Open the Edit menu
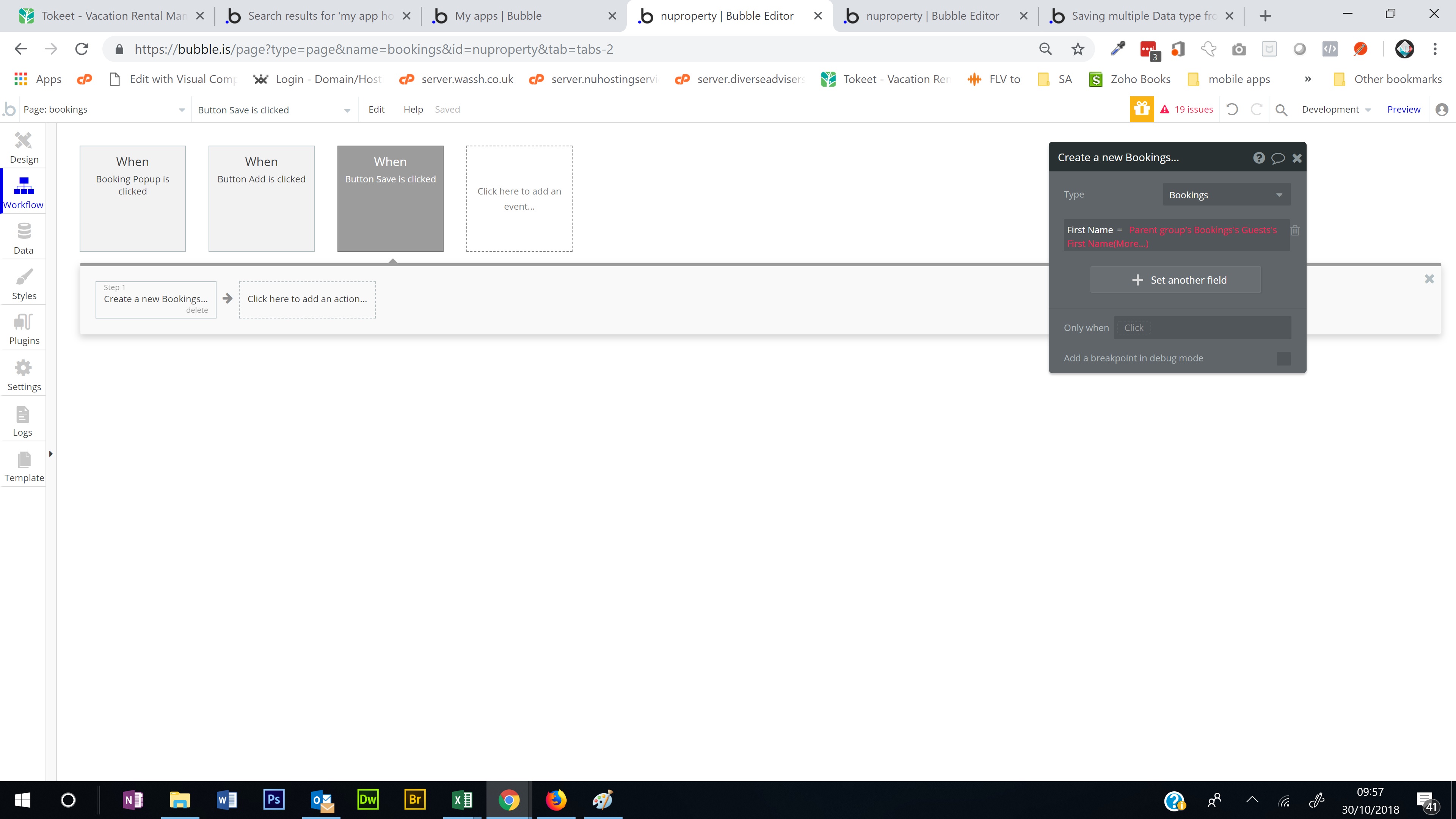The width and height of the screenshot is (1456, 819). (377, 110)
